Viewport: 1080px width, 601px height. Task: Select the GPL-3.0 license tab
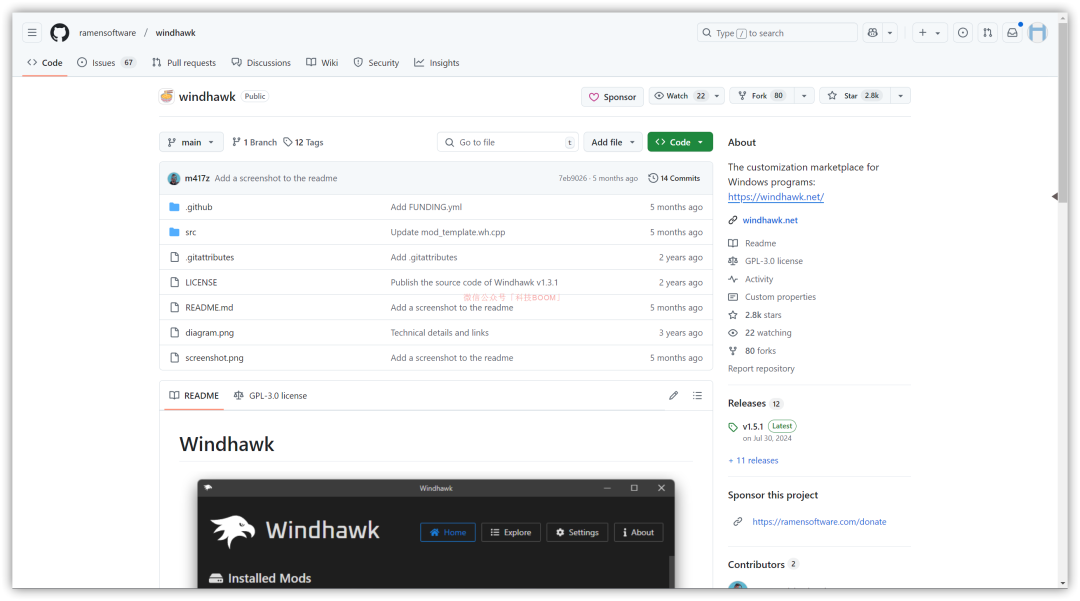click(x=270, y=396)
